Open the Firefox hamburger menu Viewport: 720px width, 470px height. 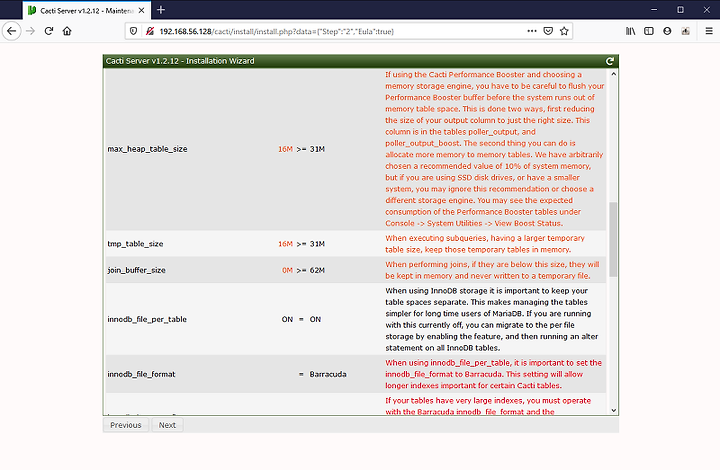[x=709, y=31]
